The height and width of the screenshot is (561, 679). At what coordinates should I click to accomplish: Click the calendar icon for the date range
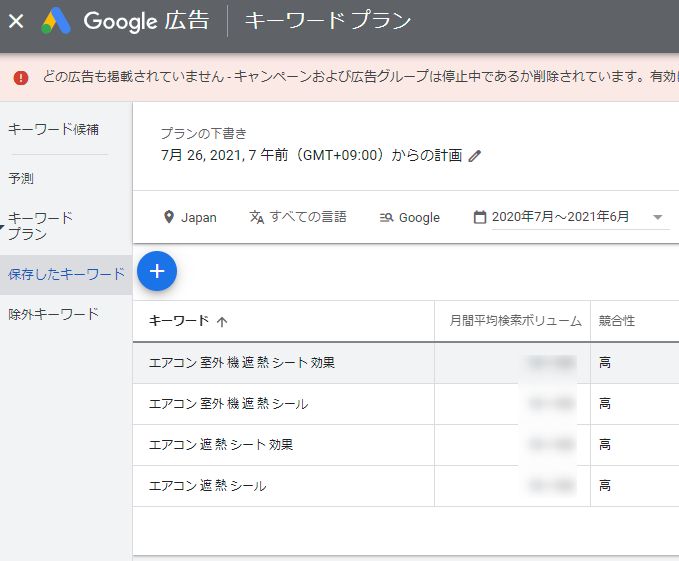click(480, 217)
